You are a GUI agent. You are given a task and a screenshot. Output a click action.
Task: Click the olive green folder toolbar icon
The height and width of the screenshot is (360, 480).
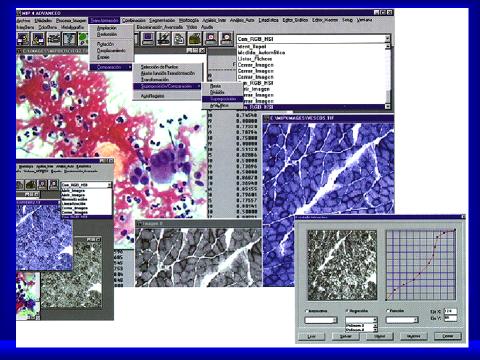coord(195,39)
